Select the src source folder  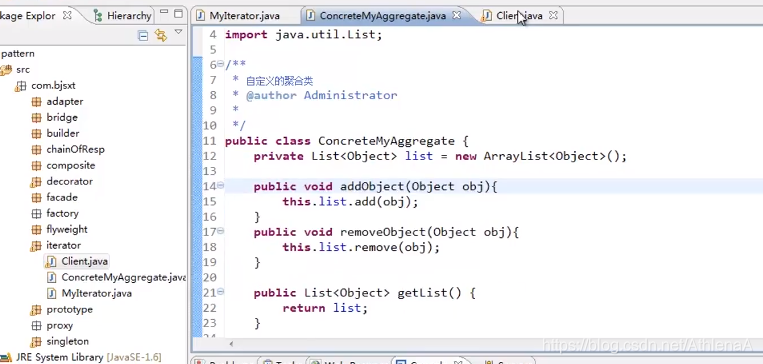point(23,70)
